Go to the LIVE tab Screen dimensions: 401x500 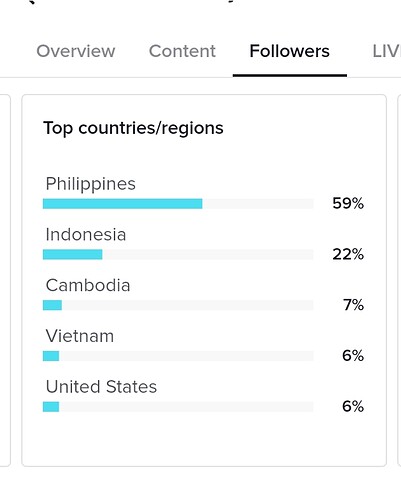387,51
